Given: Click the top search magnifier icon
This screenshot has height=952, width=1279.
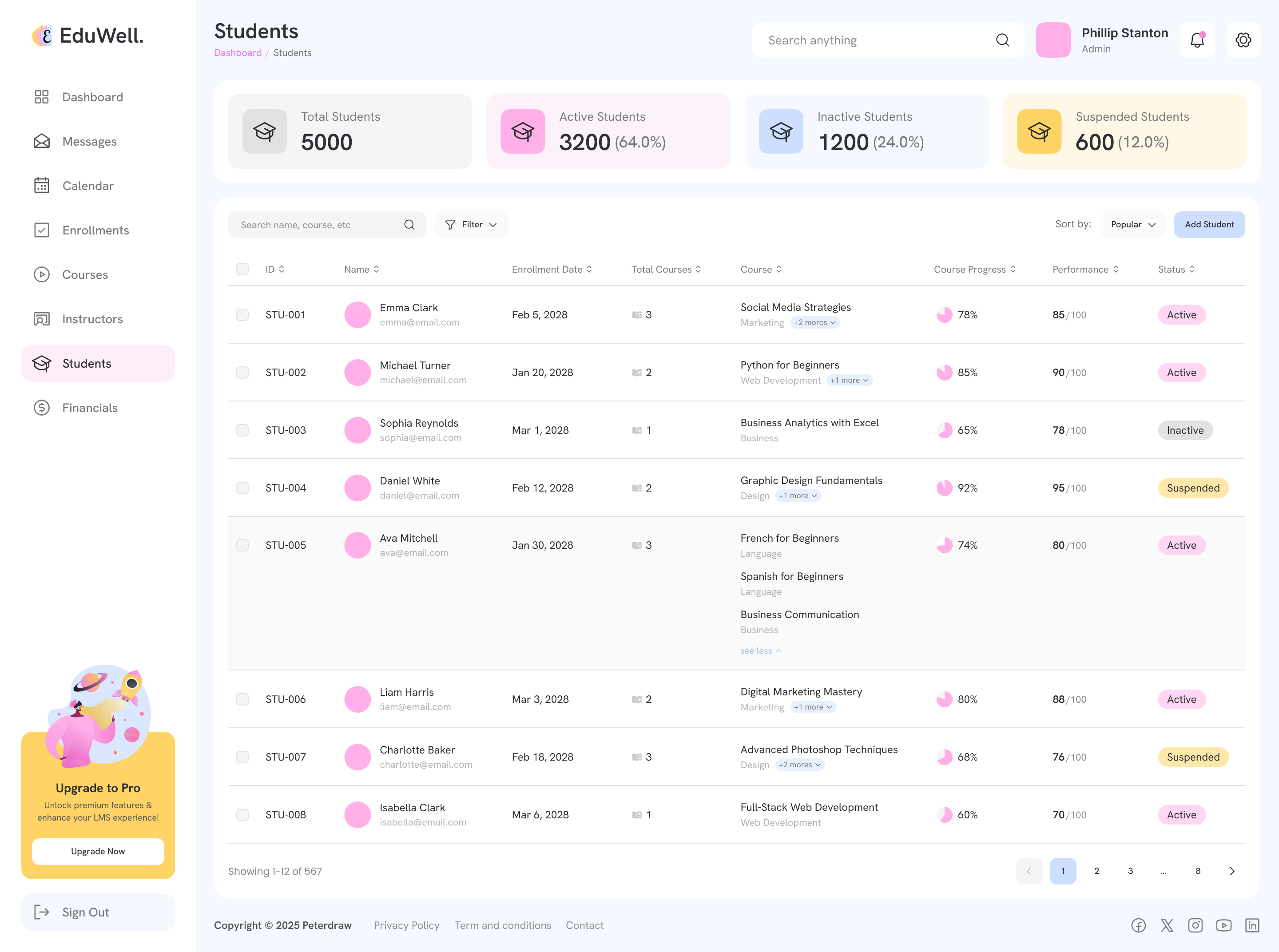Looking at the screenshot, I should 1002,40.
